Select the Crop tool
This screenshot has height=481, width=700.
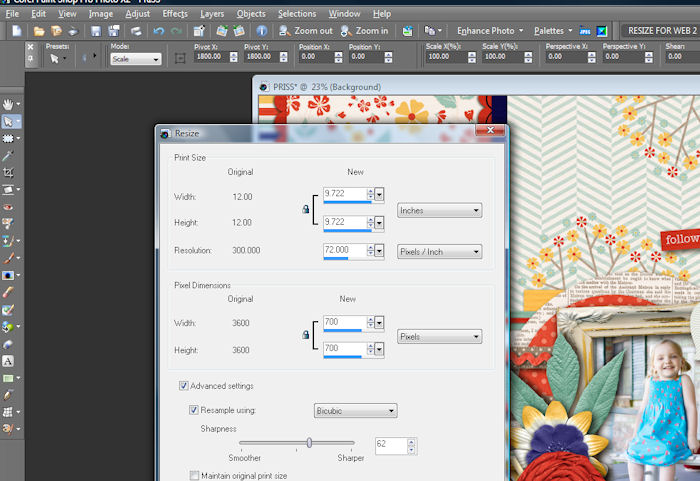click(x=8, y=172)
